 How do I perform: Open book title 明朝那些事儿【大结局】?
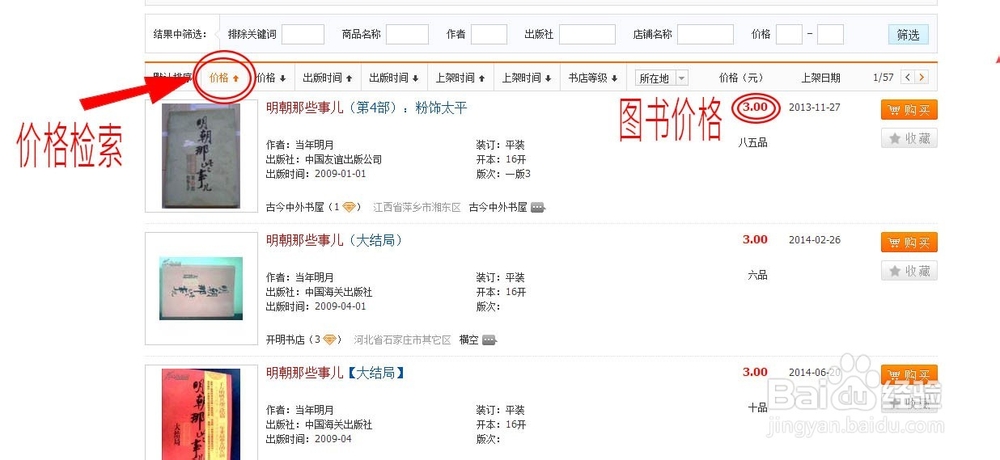[x=335, y=373]
